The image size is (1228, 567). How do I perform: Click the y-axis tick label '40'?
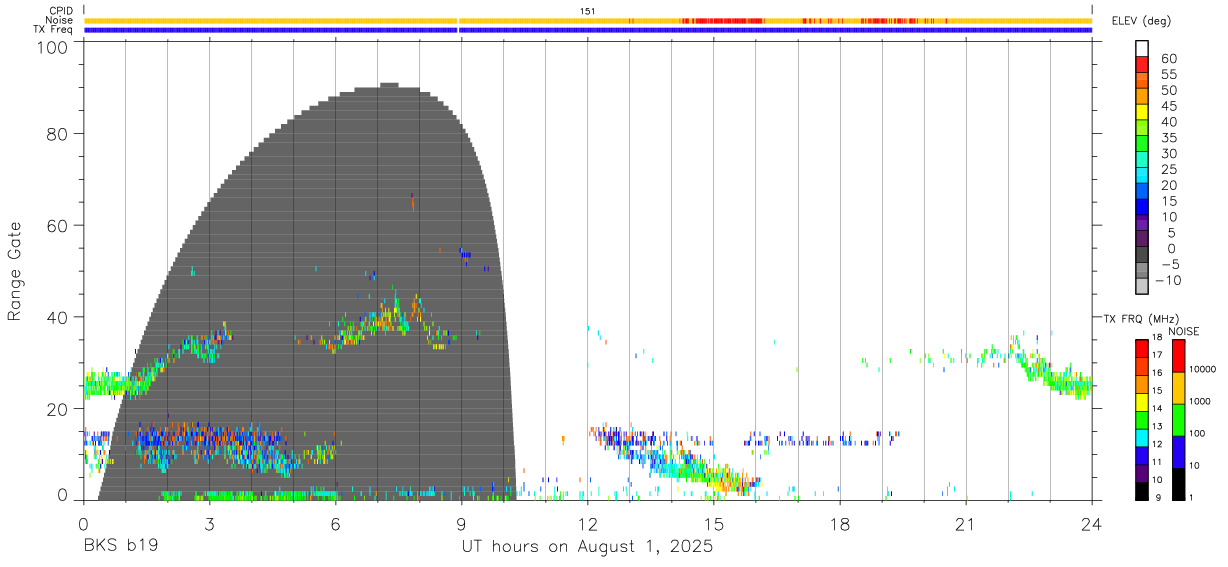point(58,317)
